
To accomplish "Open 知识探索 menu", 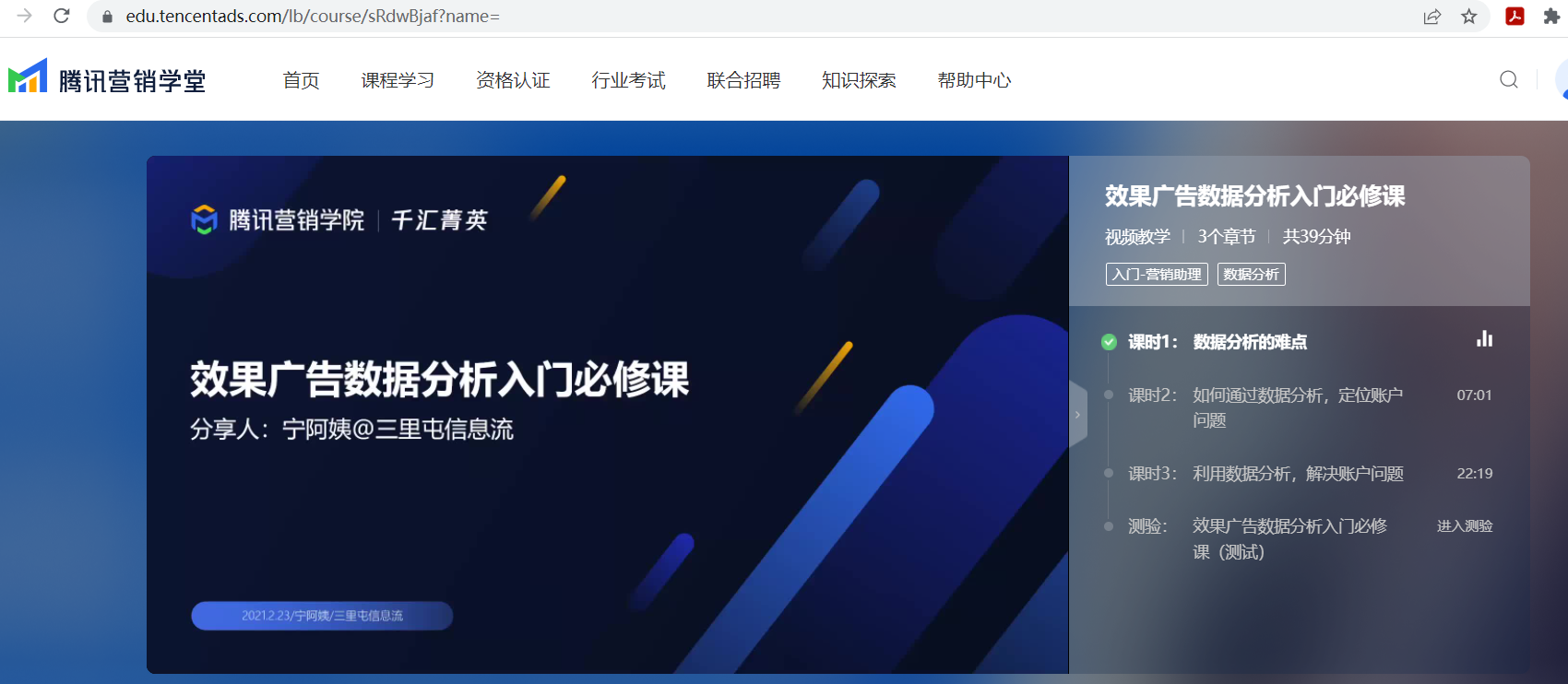I will (859, 80).
